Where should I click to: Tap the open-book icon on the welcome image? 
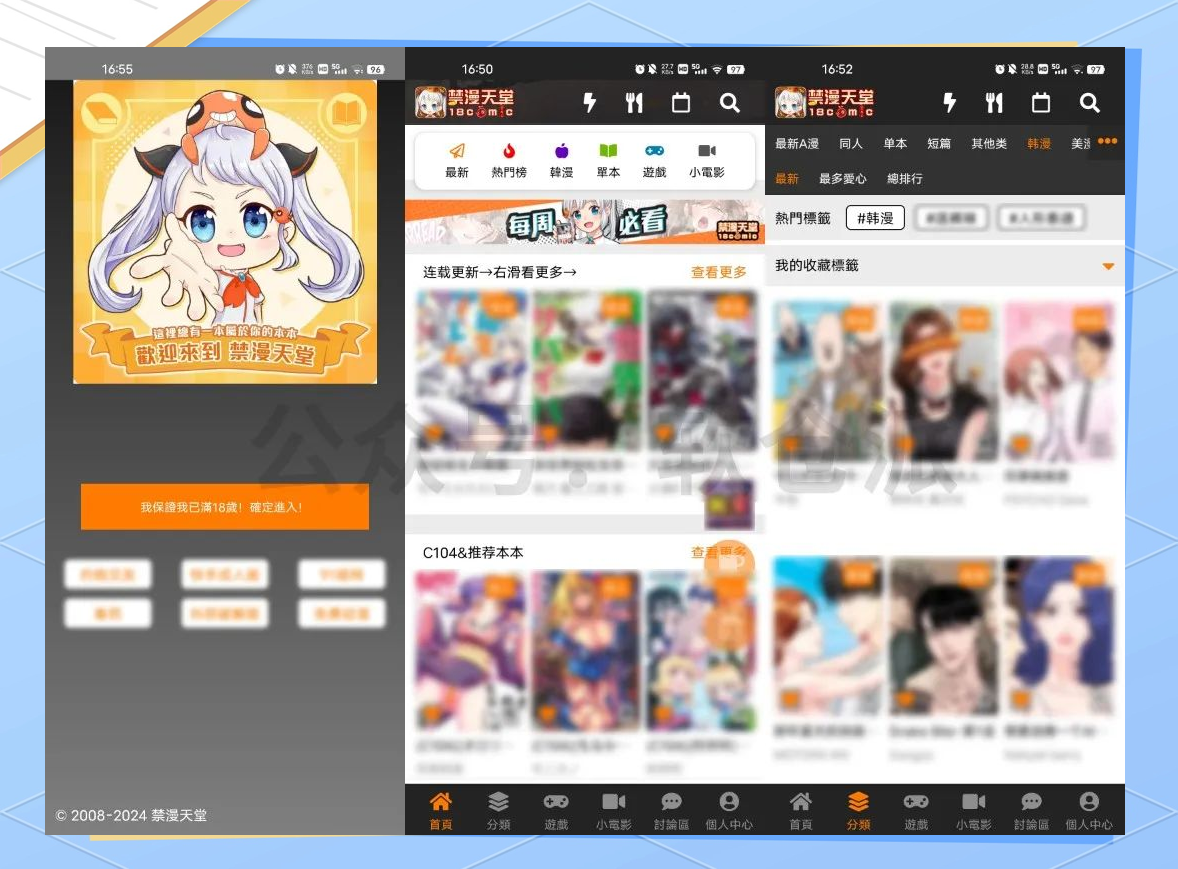[x=346, y=114]
